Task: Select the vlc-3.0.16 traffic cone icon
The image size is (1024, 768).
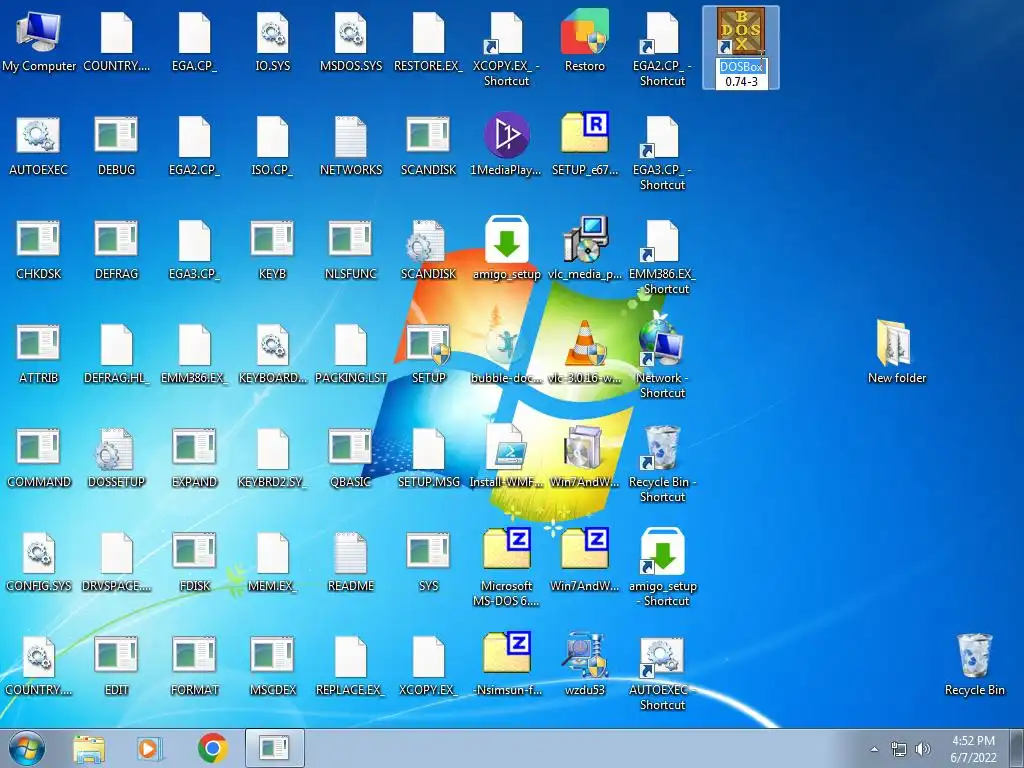Action: click(x=584, y=344)
